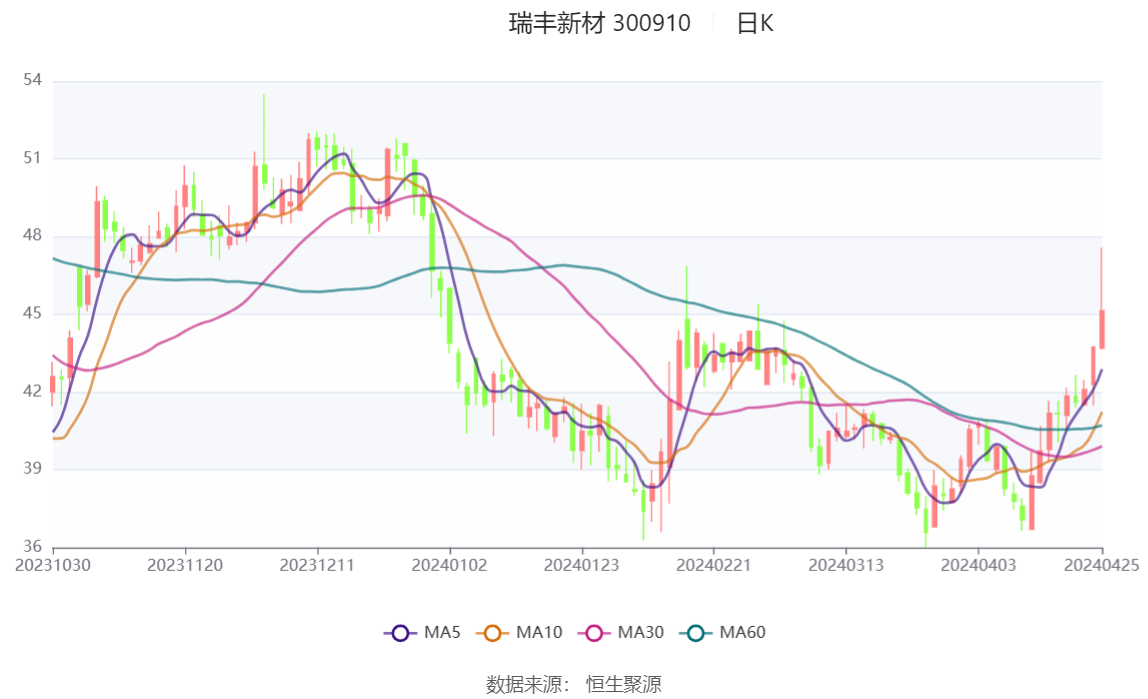
Task: Select the 20240102 date axis label
Action: (450, 566)
